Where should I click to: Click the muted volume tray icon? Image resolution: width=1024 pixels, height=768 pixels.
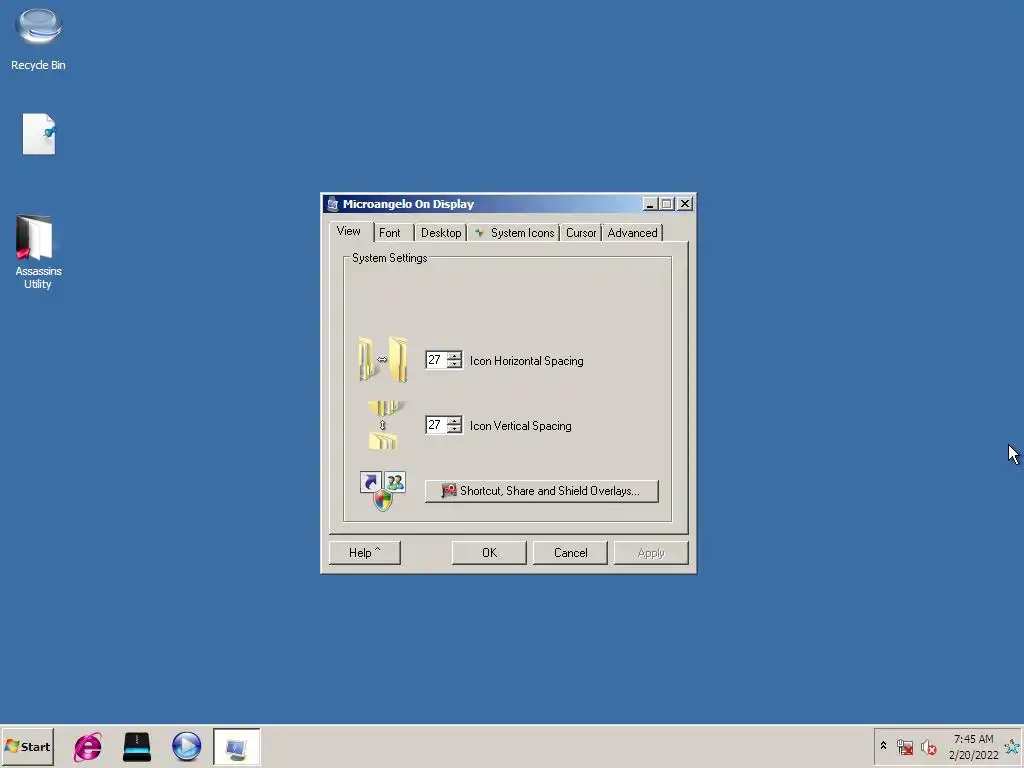pos(928,746)
